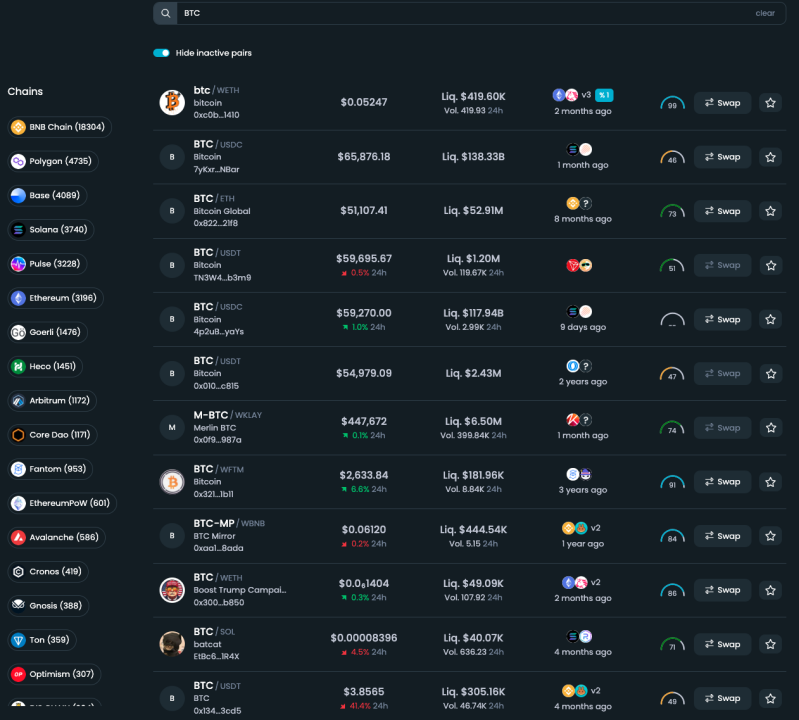Filter by BNB Chain (18304)

point(60,127)
